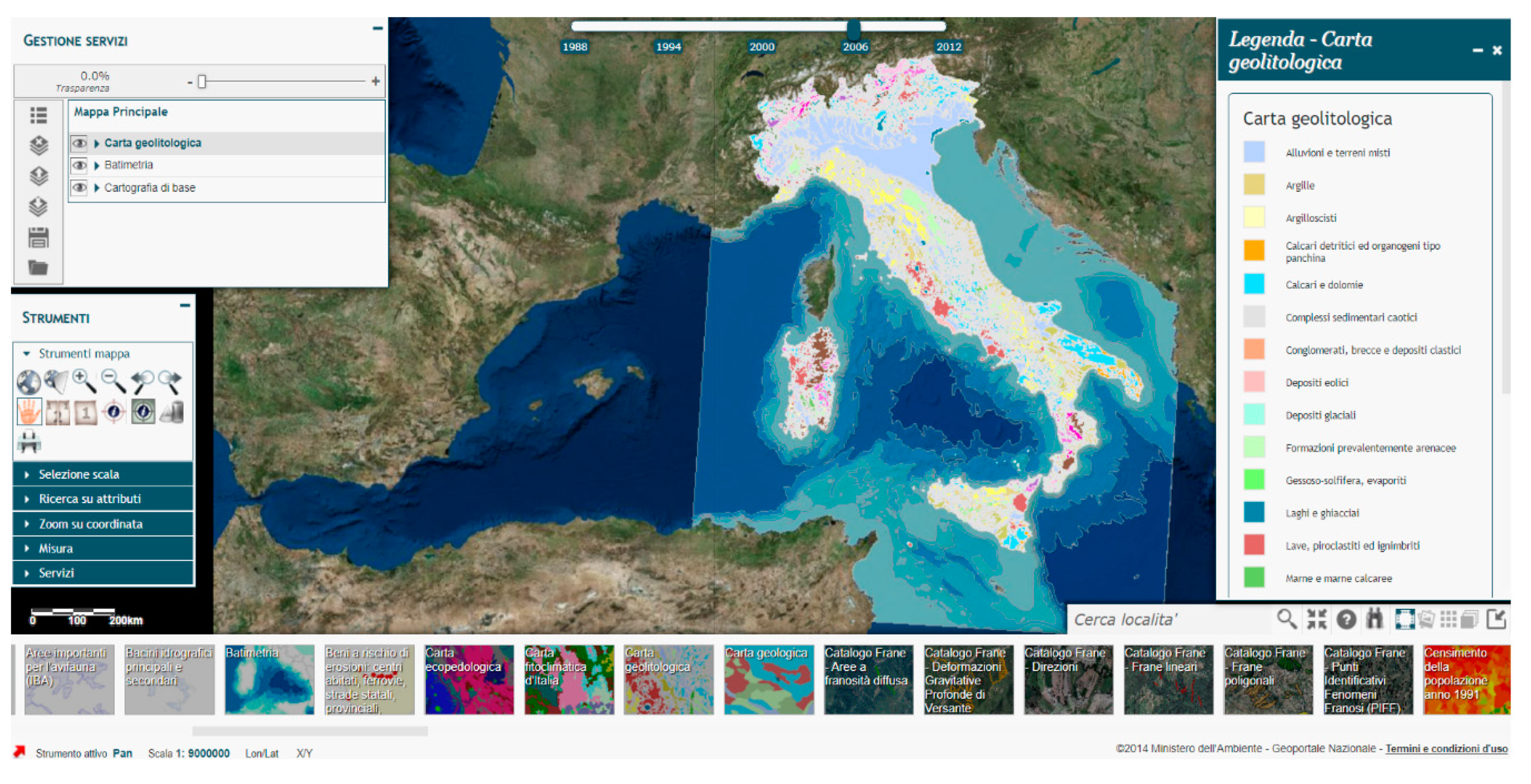Toggle Cartografia di base layer visibility

click(79, 188)
